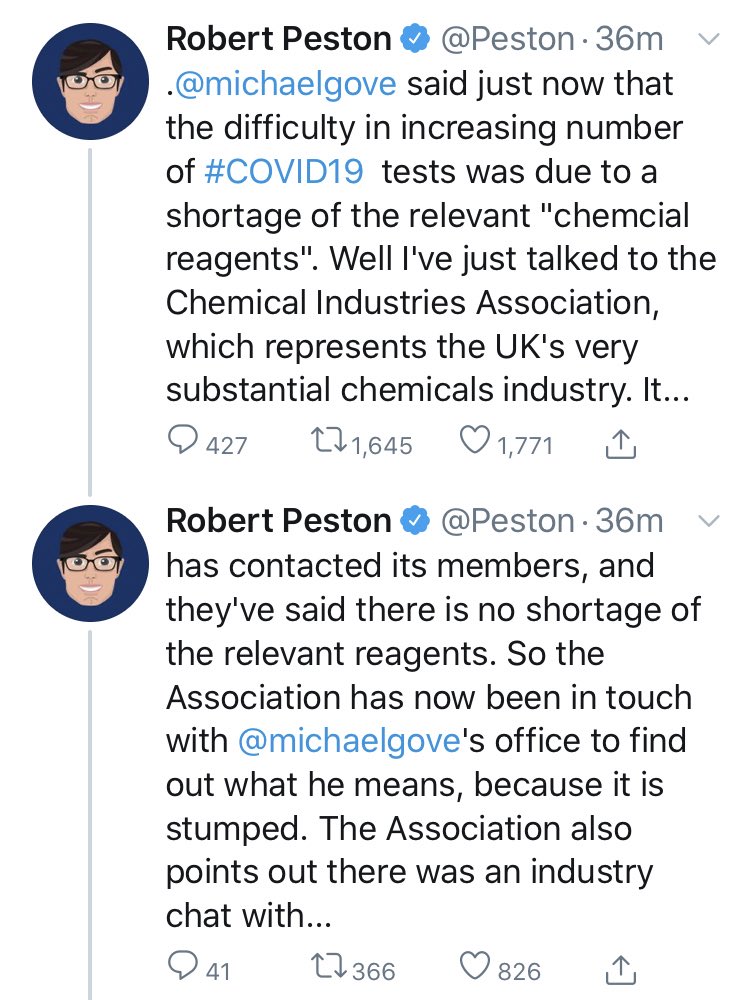Tap verified badge on the second tweet
Viewport: 749px width, 1000px height.
[415, 521]
